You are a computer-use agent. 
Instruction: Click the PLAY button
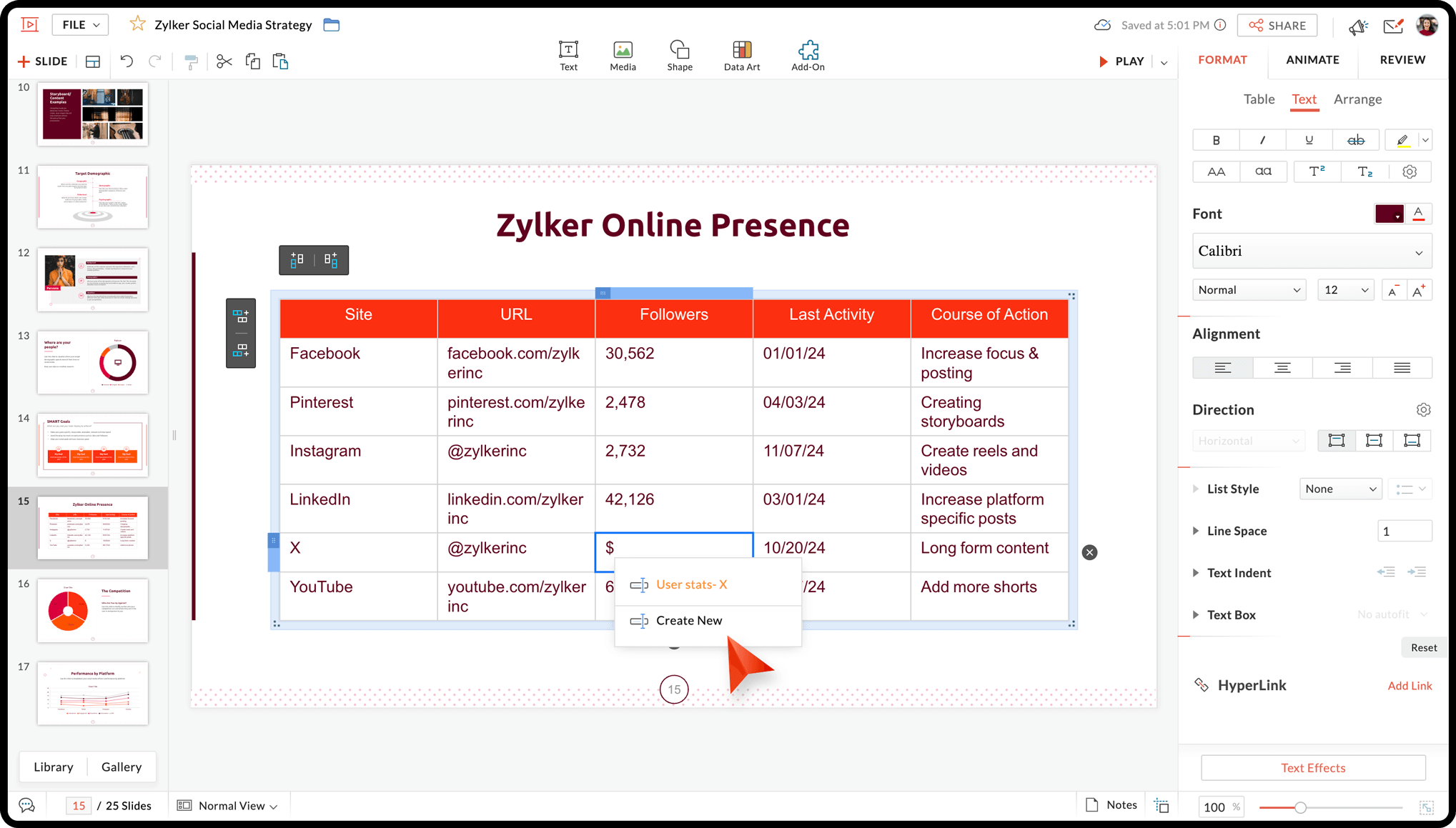coord(1121,61)
